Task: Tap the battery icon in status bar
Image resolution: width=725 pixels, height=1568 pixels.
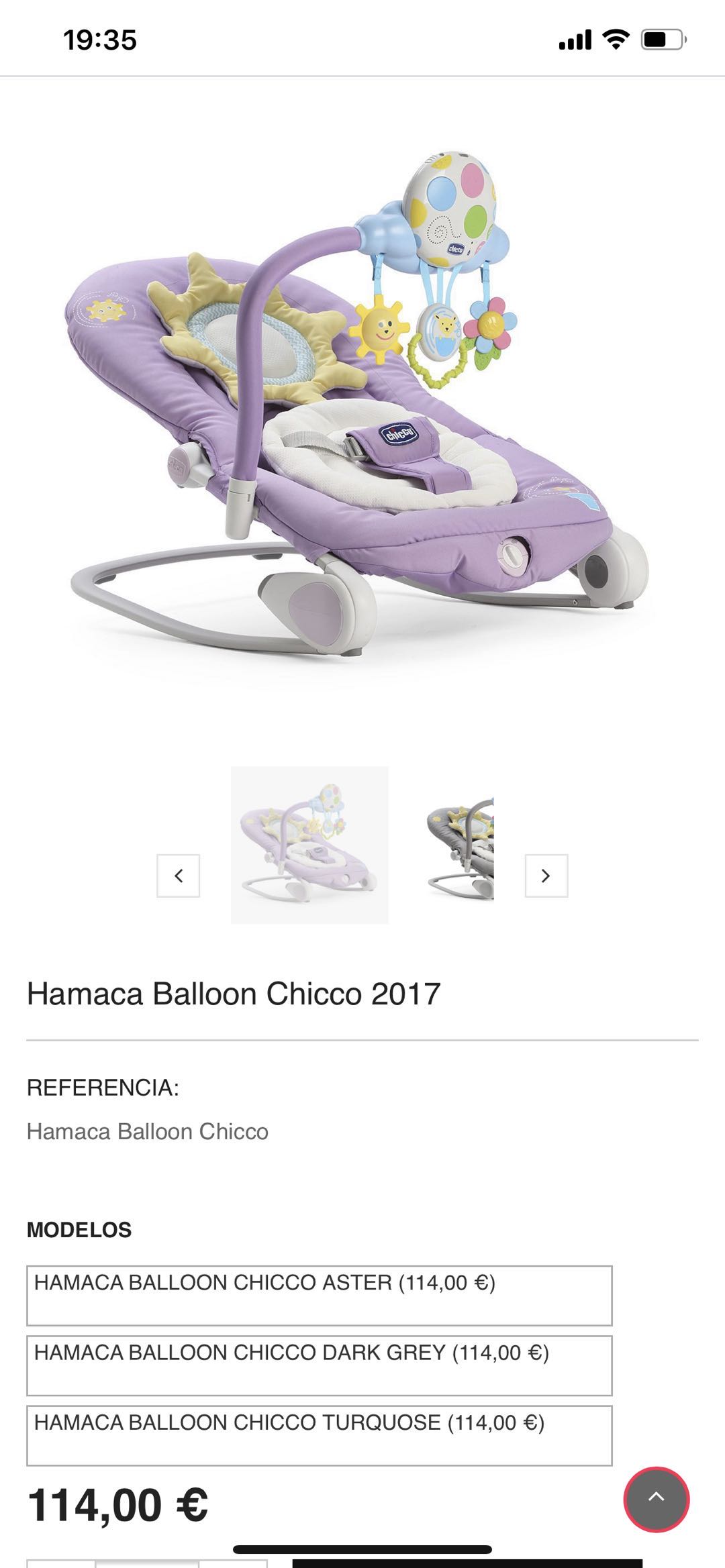Action: [663, 40]
